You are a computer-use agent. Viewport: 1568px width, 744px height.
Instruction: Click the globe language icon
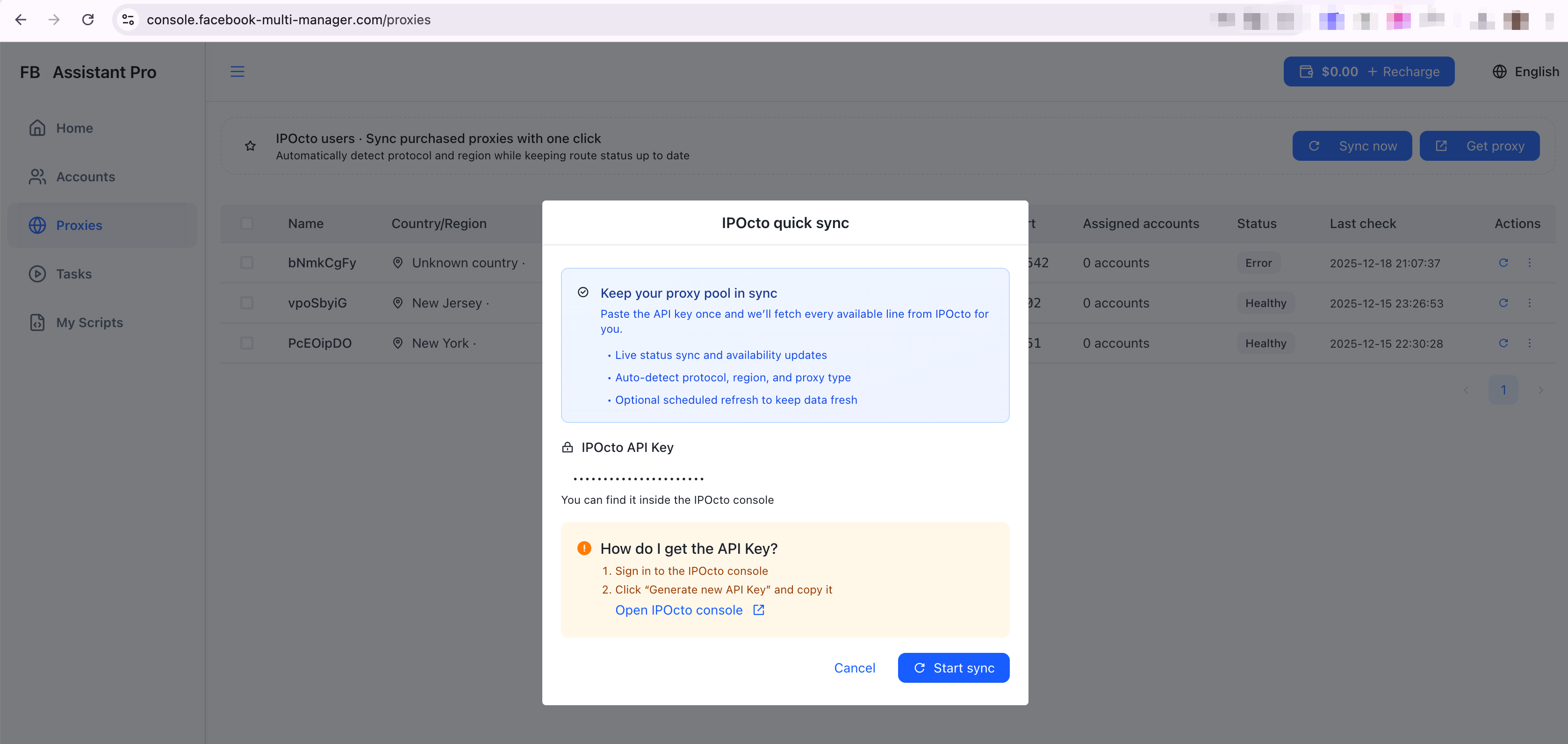point(1499,72)
